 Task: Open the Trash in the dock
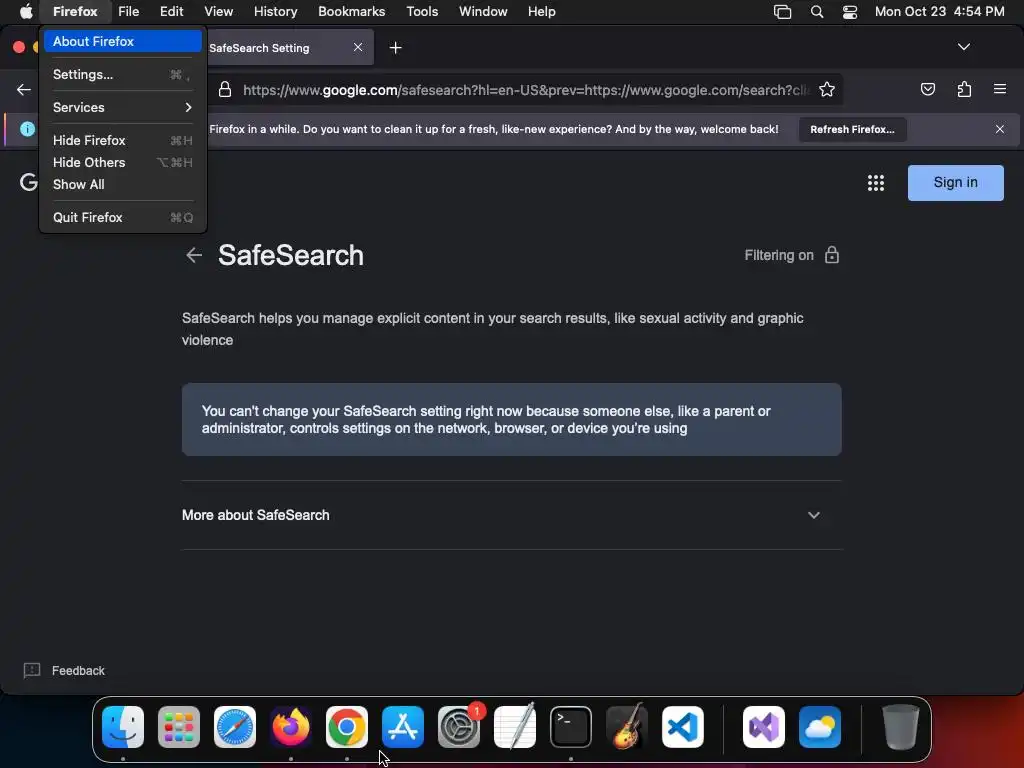tap(901, 727)
